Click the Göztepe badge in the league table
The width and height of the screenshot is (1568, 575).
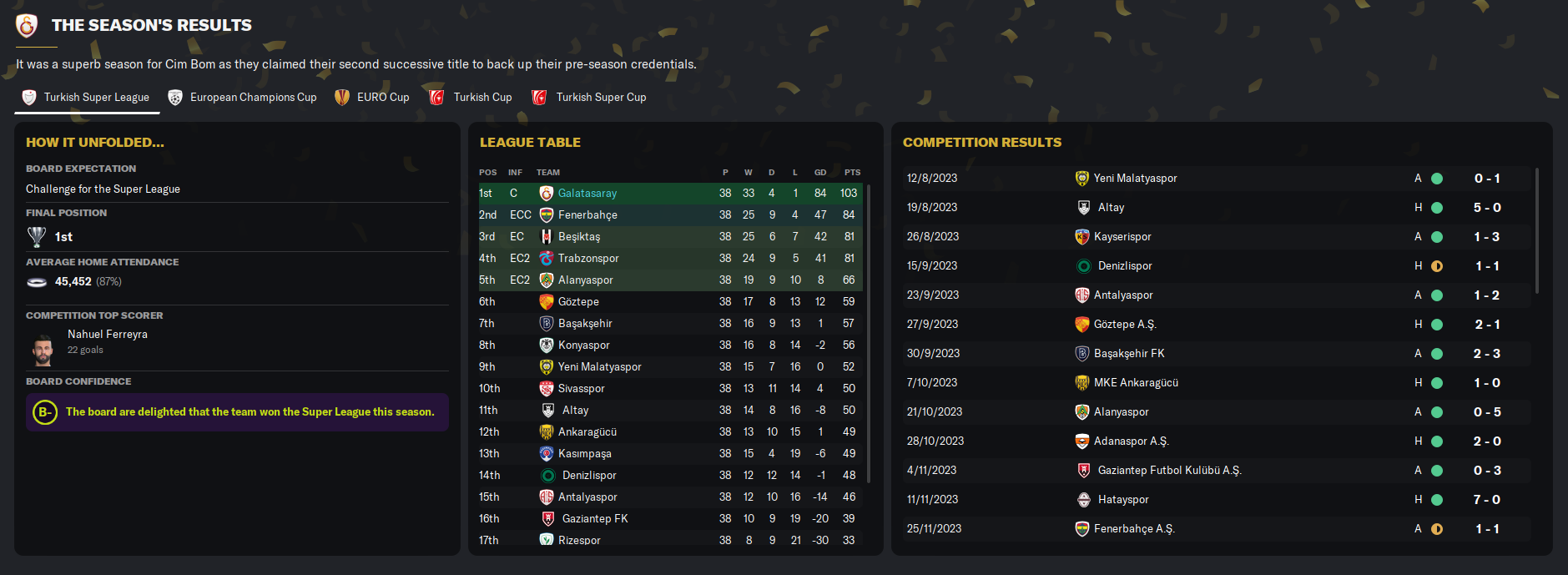point(547,302)
